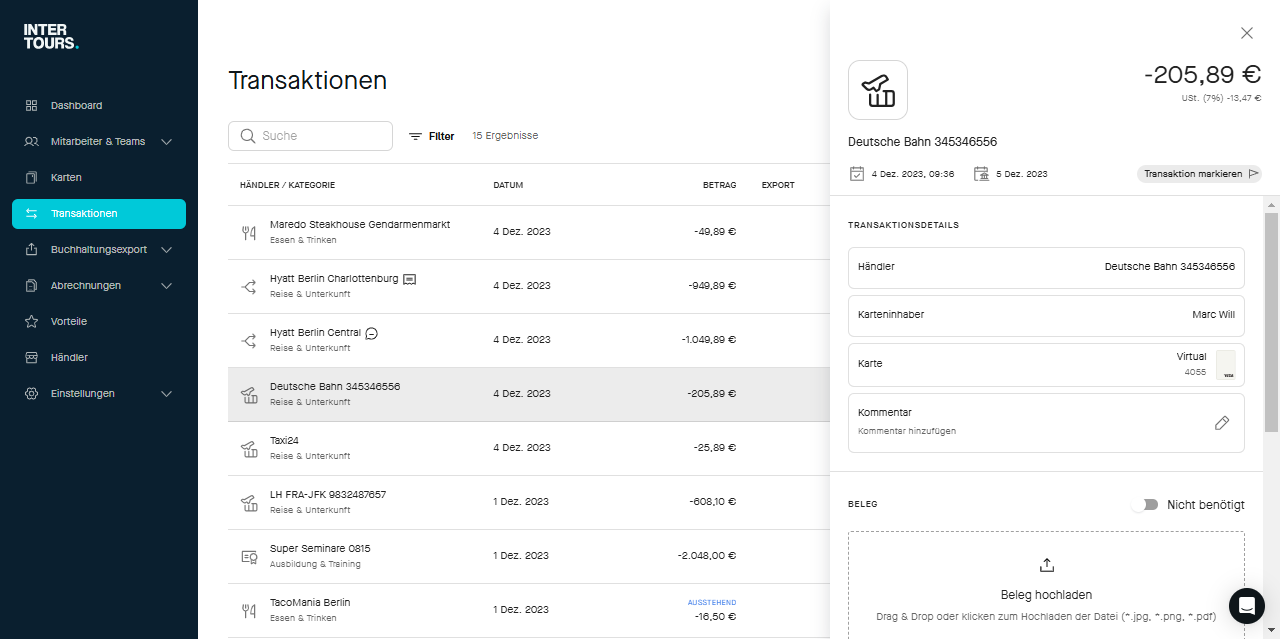Open Vorteile in the sidebar
This screenshot has height=639, width=1280.
(68, 322)
